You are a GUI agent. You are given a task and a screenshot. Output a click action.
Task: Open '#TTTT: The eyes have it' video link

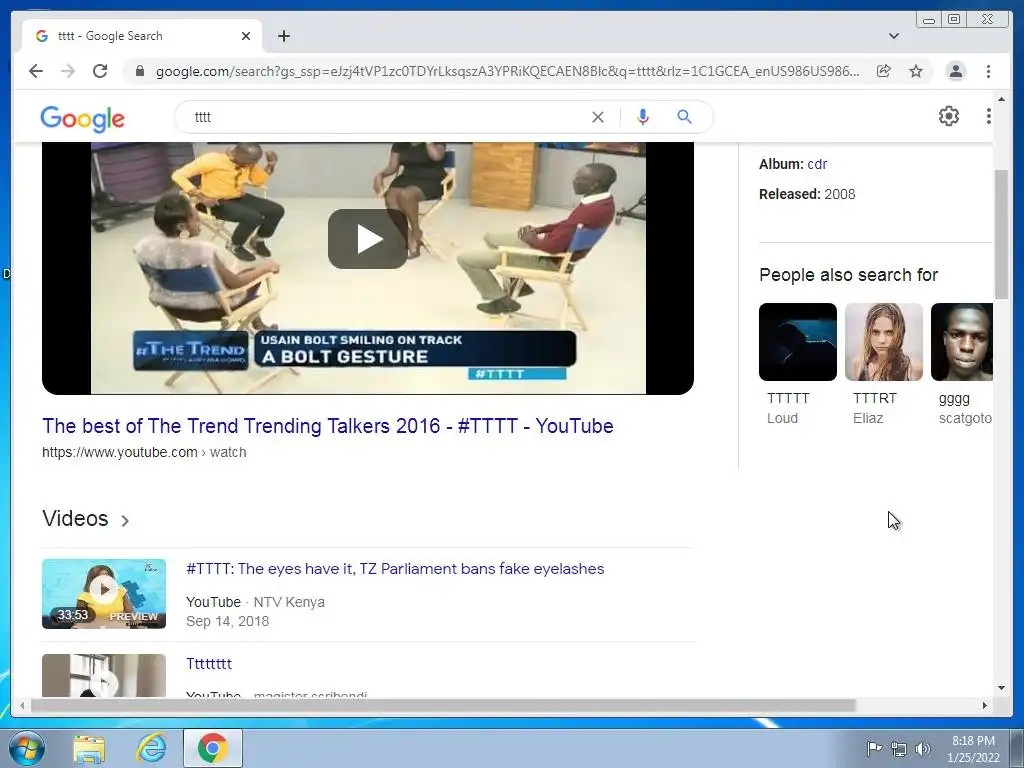(x=395, y=569)
